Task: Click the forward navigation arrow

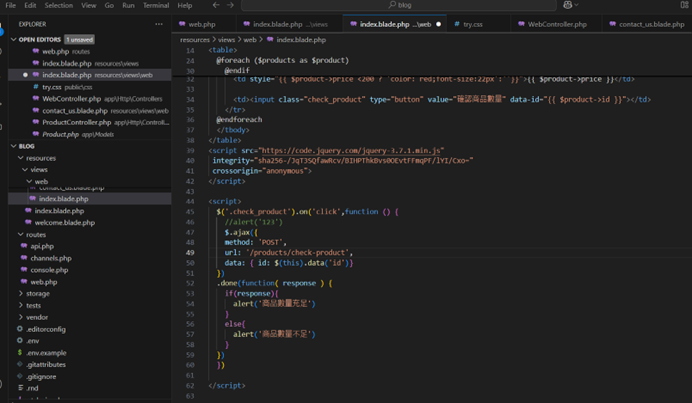Action: click(x=230, y=5)
